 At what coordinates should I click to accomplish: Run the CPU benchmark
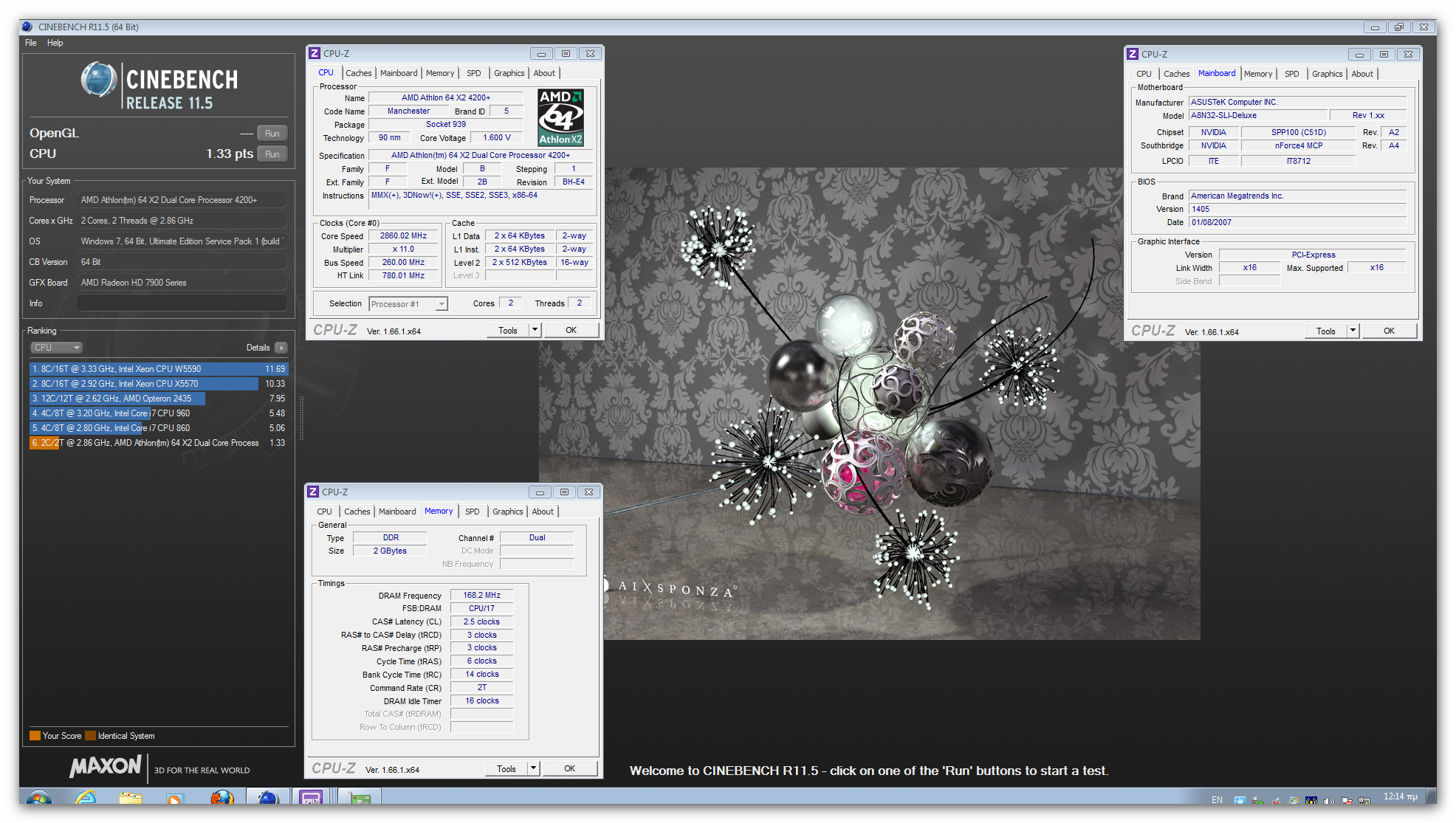tap(272, 154)
